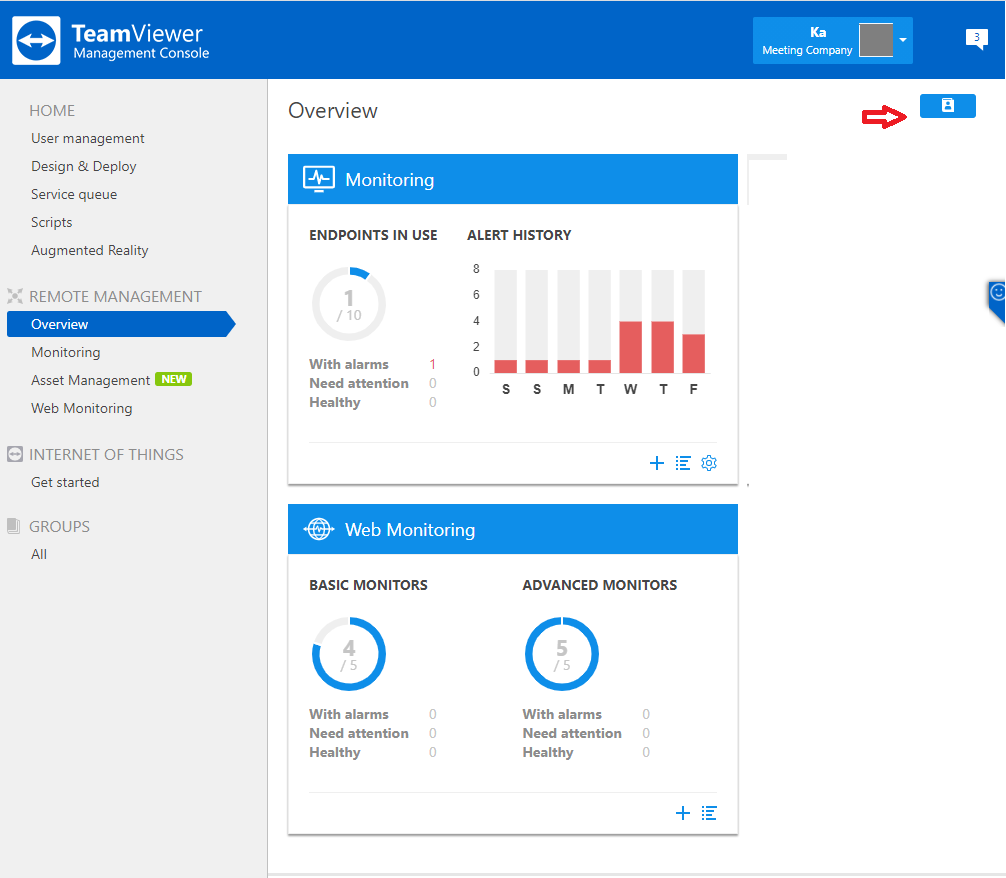Expand the account profile dropdown arrow
This screenshot has height=878, width=1006.
(902, 40)
